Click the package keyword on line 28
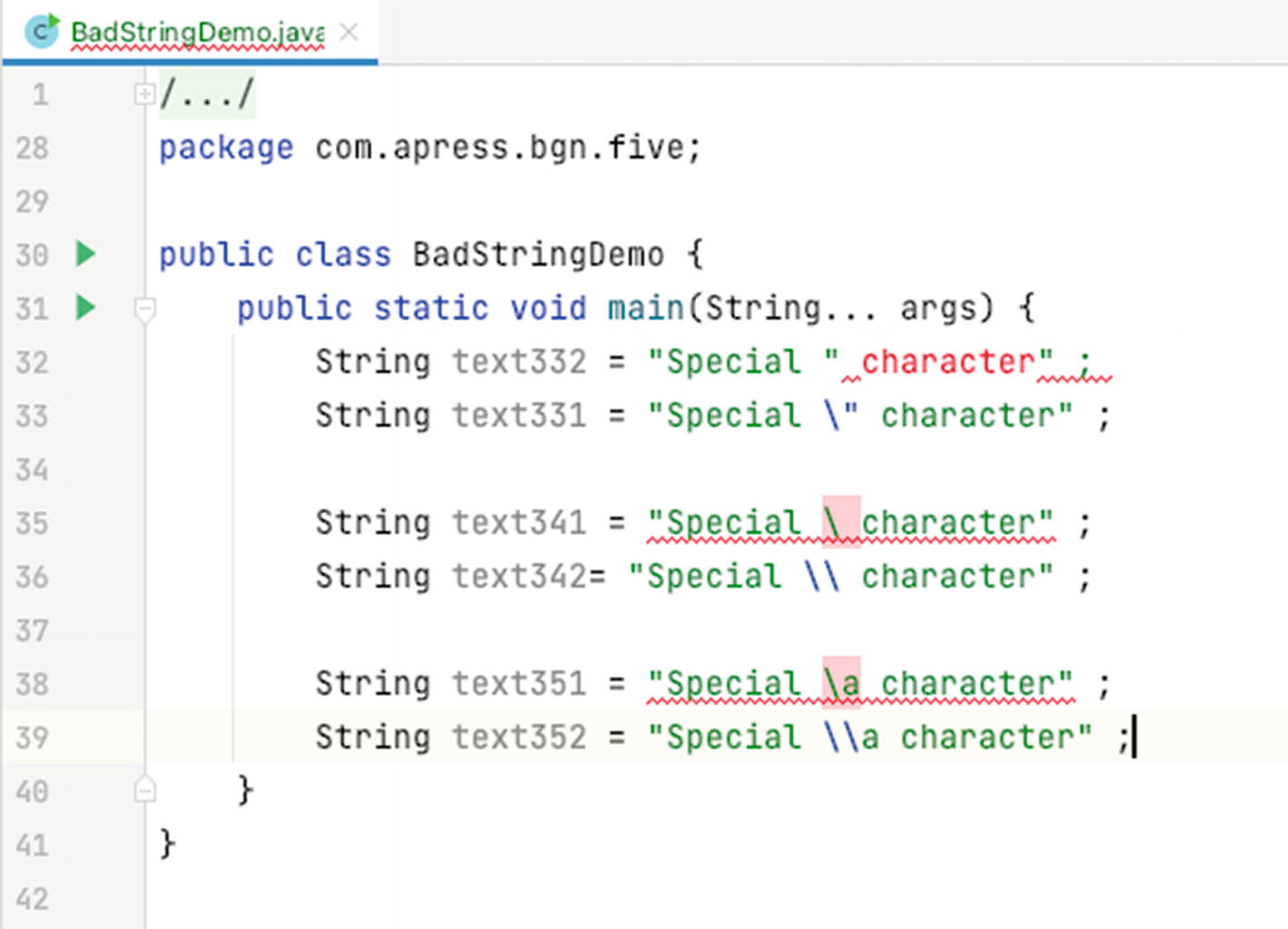Image resolution: width=1288 pixels, height=929 pixels. (x=226, y=147)
